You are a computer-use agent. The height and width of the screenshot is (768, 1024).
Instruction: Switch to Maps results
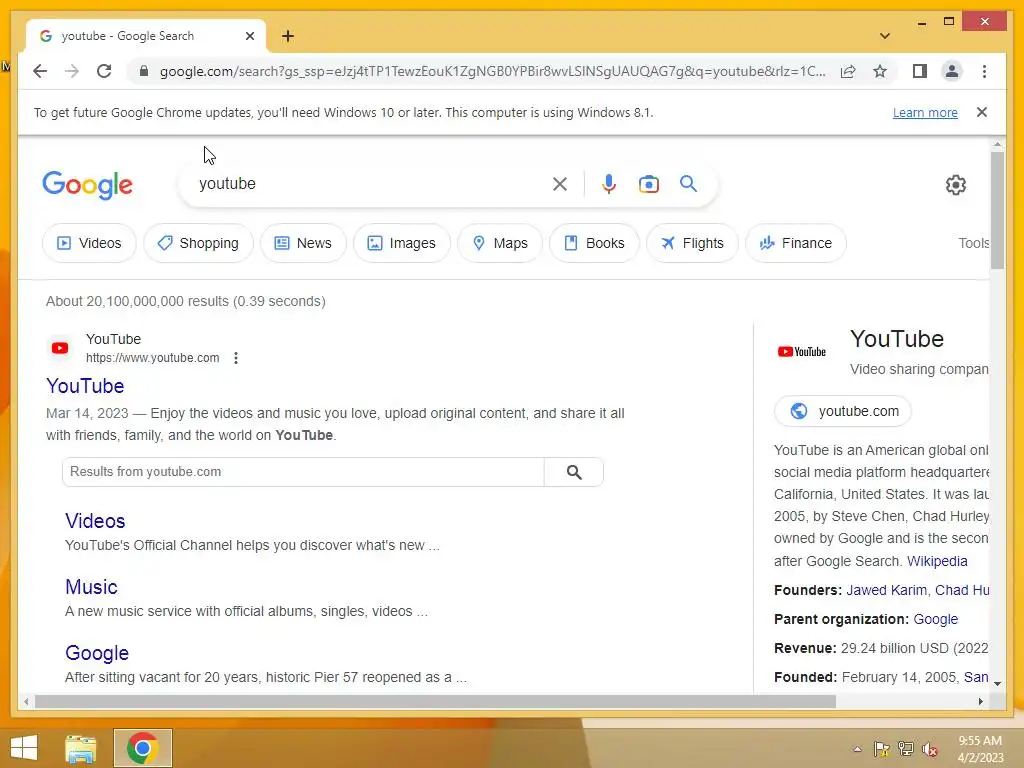(x=500, y=243)
